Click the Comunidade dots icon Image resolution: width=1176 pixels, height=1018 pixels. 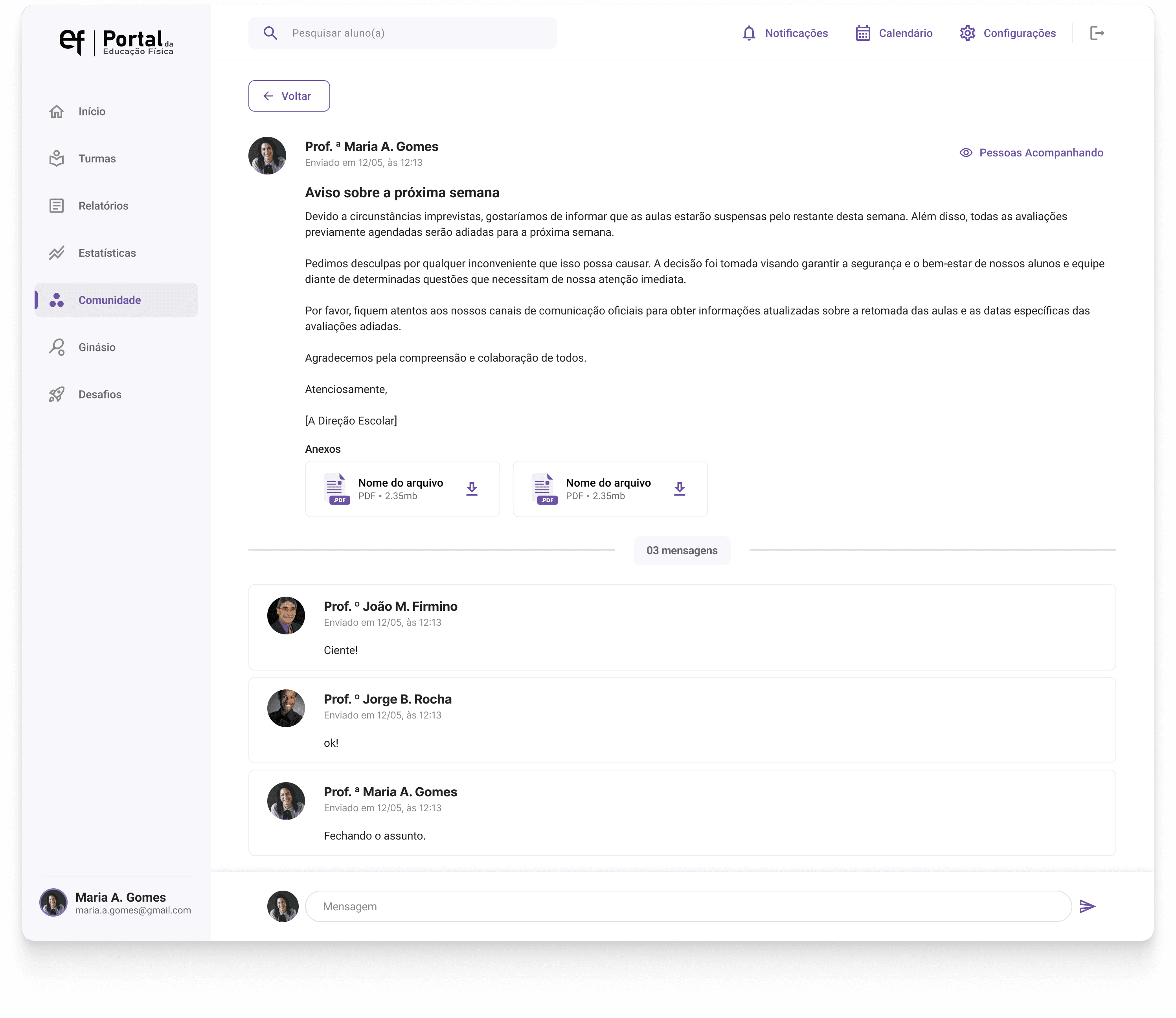(57, 300)
